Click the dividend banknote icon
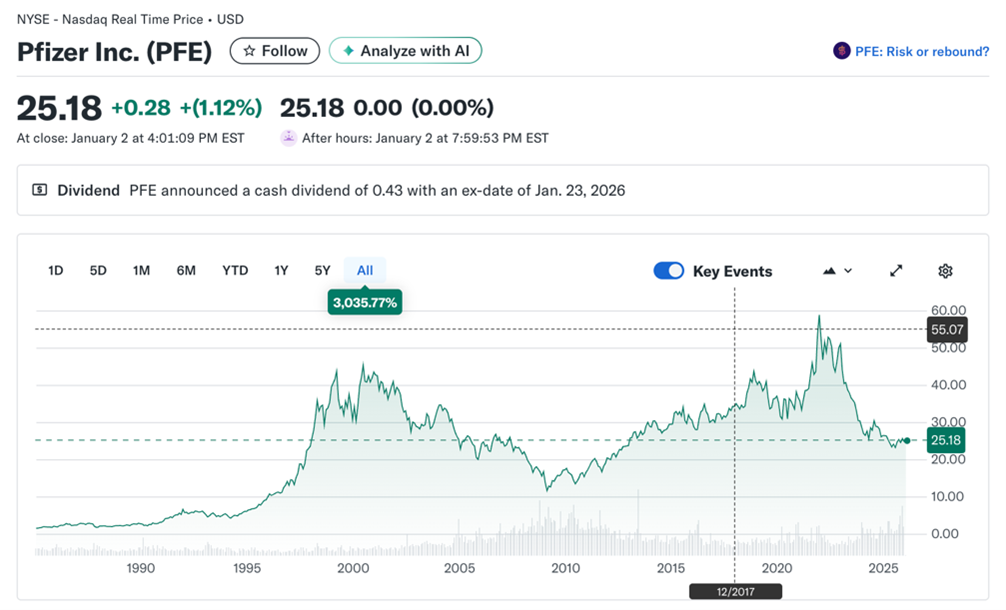 [40, 190]
